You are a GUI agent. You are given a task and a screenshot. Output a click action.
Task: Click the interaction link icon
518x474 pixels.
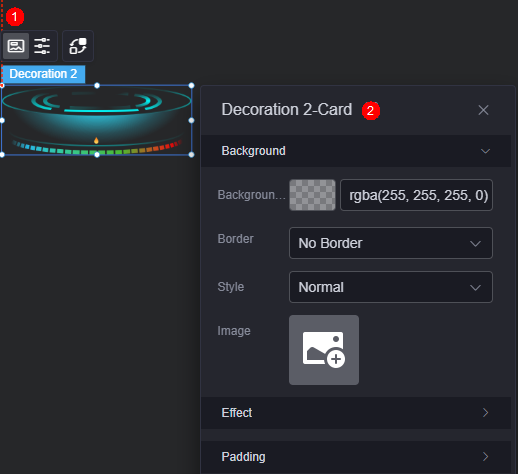[78, 46]
